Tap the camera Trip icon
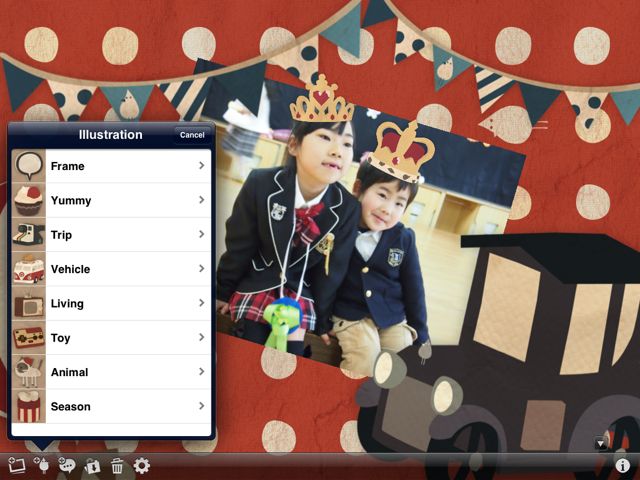 pos(29,235)
